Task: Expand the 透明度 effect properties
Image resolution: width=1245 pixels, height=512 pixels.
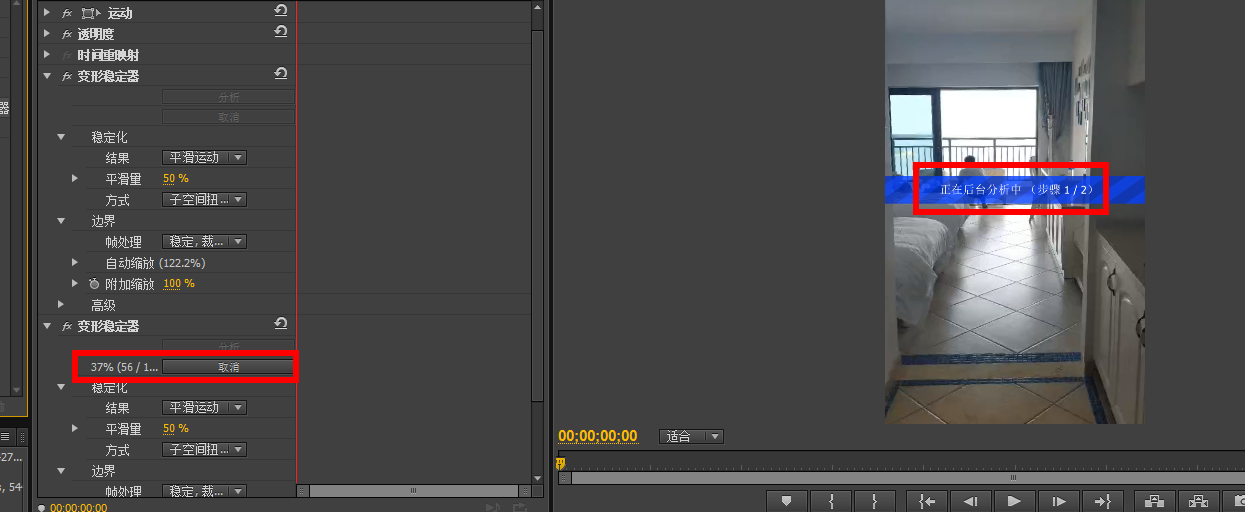Action: pyautogui.click(x=47, y=34)
